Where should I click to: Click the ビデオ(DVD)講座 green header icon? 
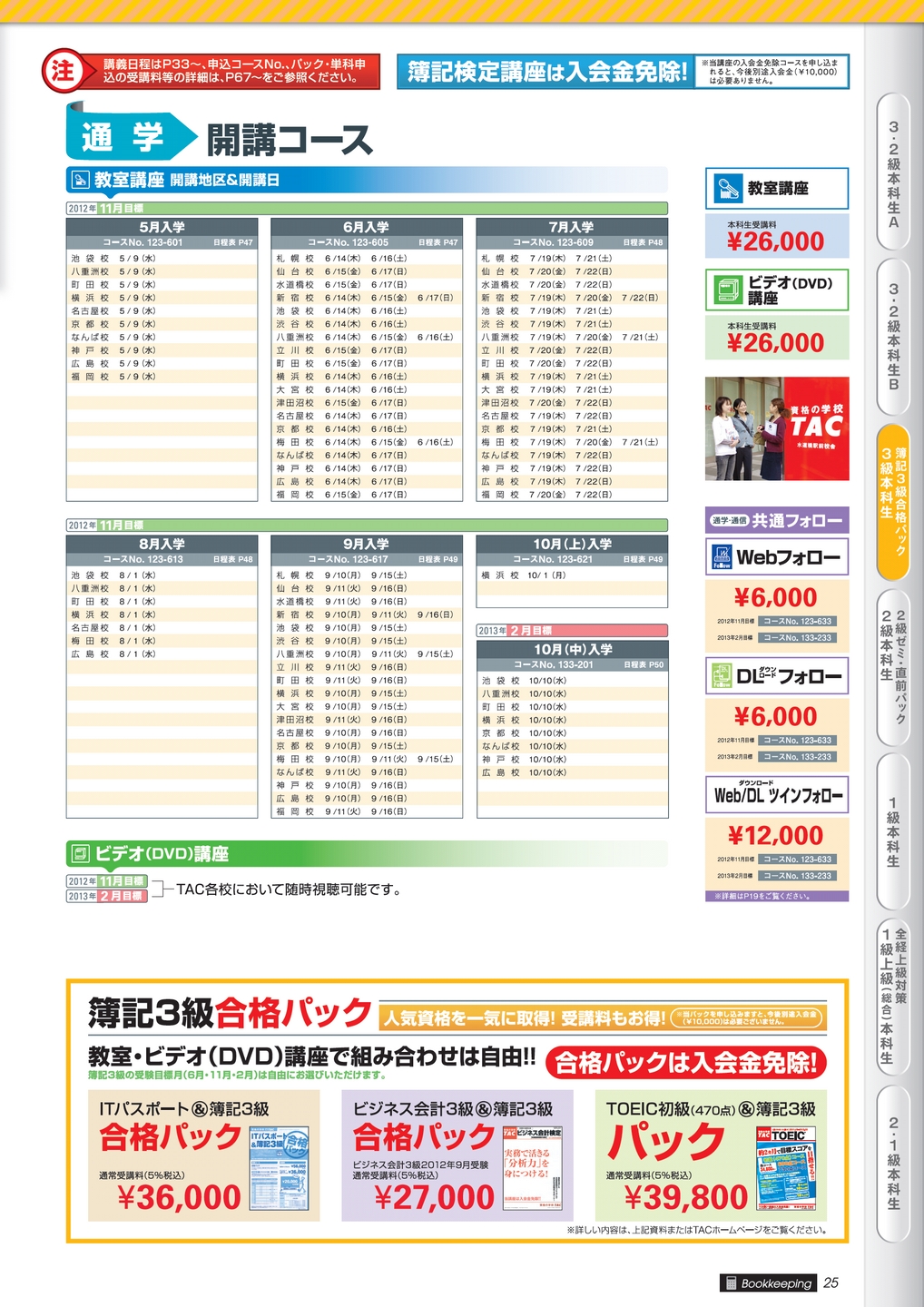pos(80,854)
